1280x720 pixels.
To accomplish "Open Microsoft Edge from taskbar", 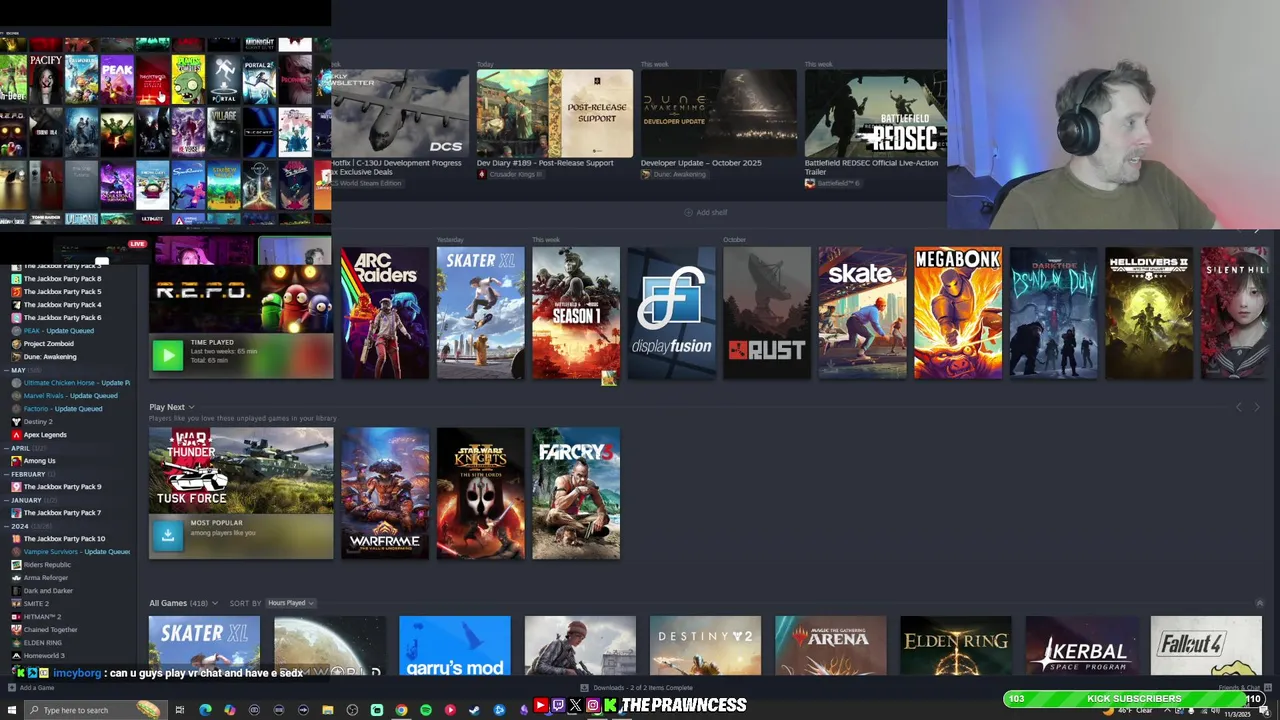I will 205,710.
